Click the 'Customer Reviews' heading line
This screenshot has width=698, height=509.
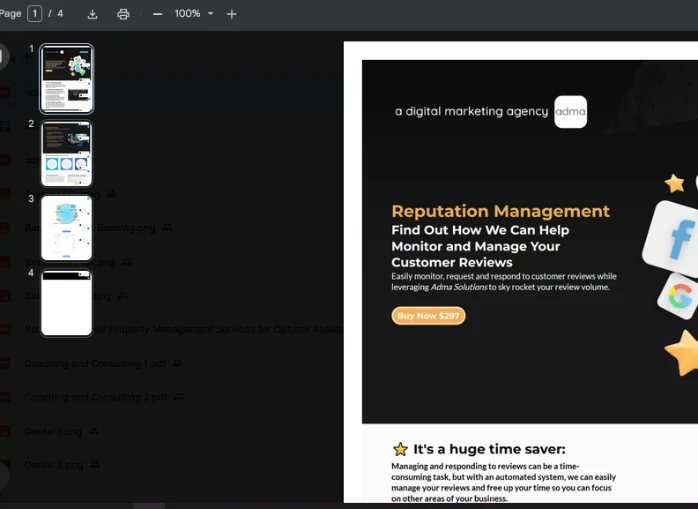(452, 262)
